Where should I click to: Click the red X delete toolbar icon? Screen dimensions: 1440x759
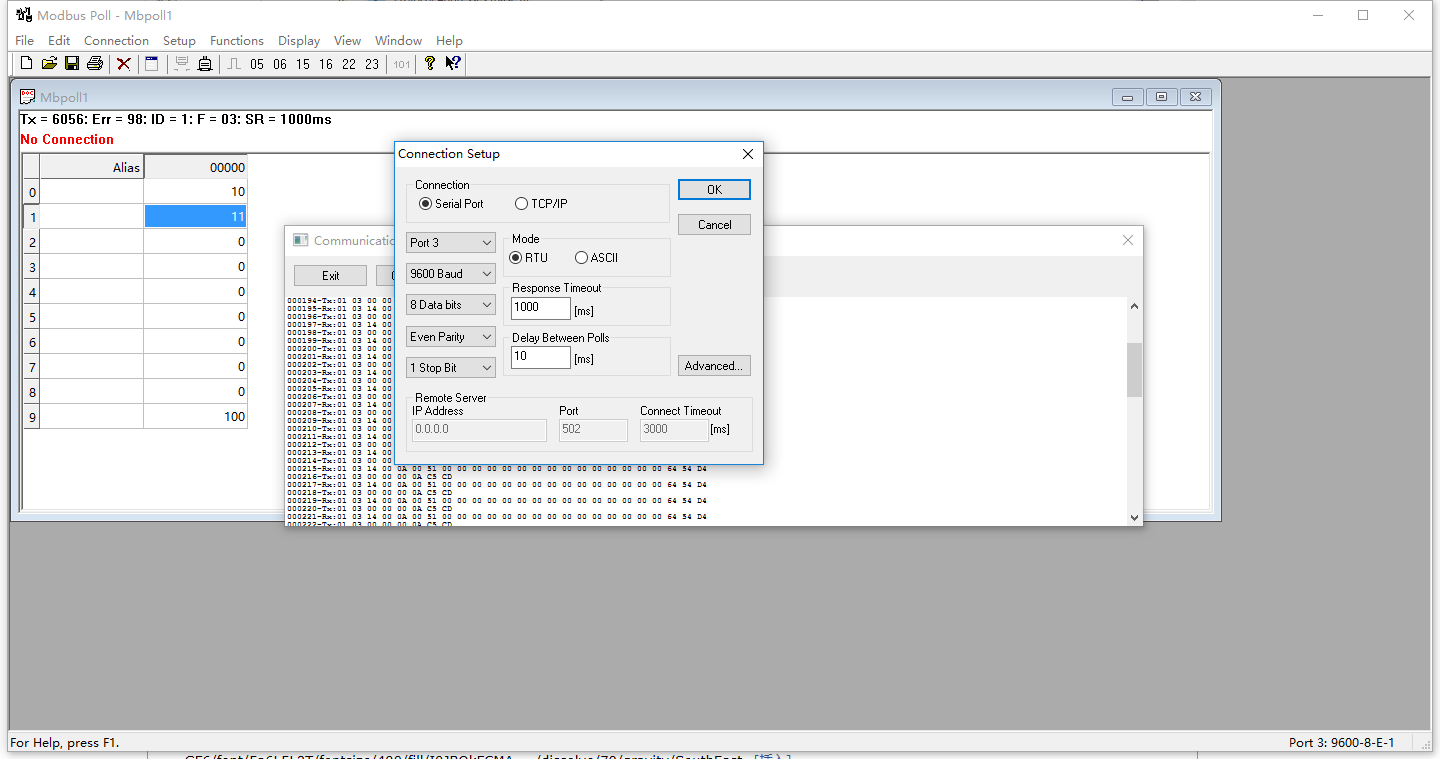click(x=124, y=64)
